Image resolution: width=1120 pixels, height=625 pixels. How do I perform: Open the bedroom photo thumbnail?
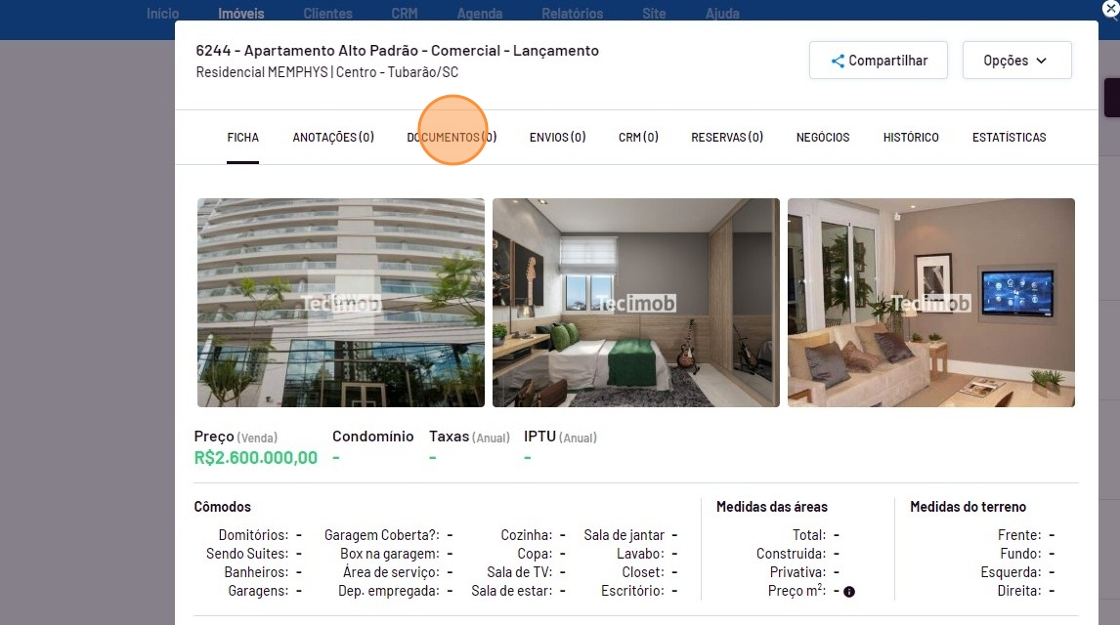click(x=636, y=302)
